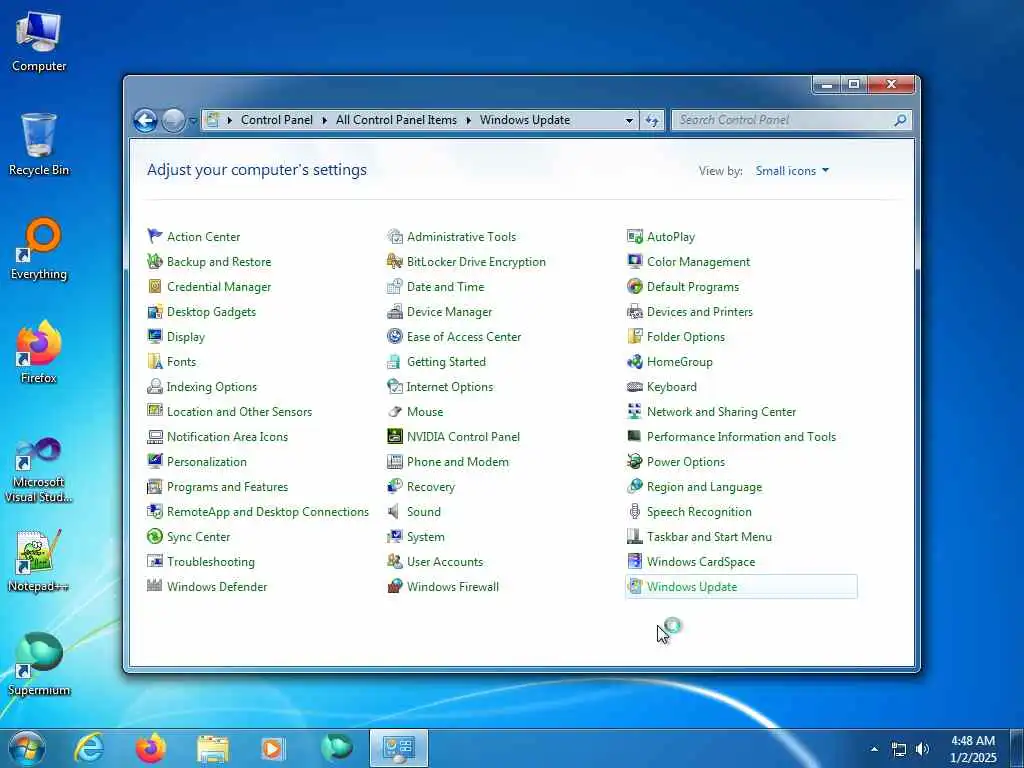This screenshot has height=768, width=1024.
Task: Open Windows Explorer from the taskbar
Action: (x=213, y=748)
